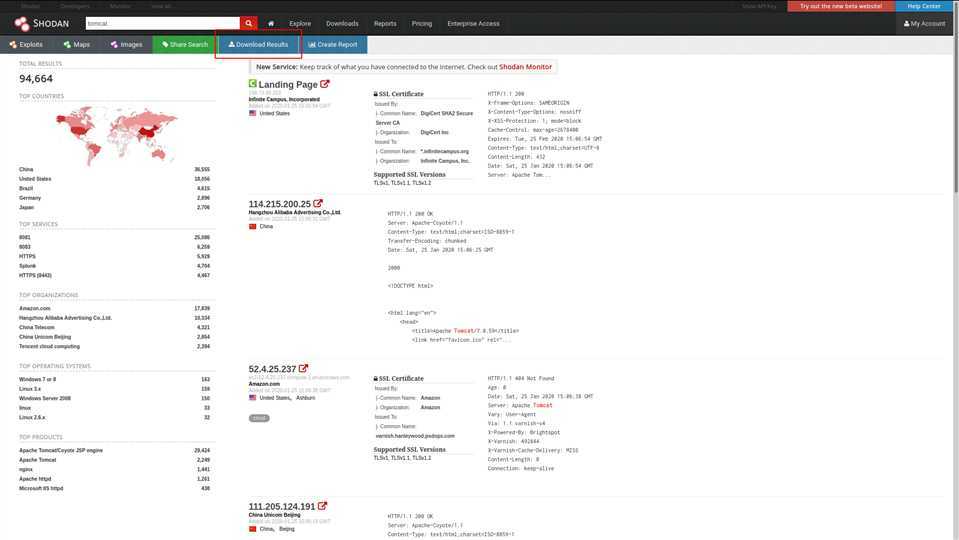The image size is (959, 540).
Task: Click the cloud tag under 52.4.25.237
Action: pos(259,418)
